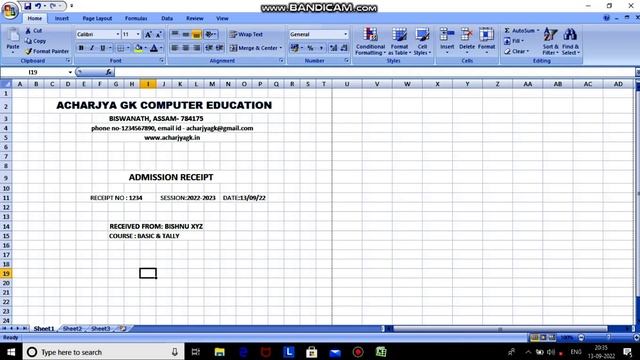Click the Paste icon
This screenshot has width=640, height=360.
13,36
